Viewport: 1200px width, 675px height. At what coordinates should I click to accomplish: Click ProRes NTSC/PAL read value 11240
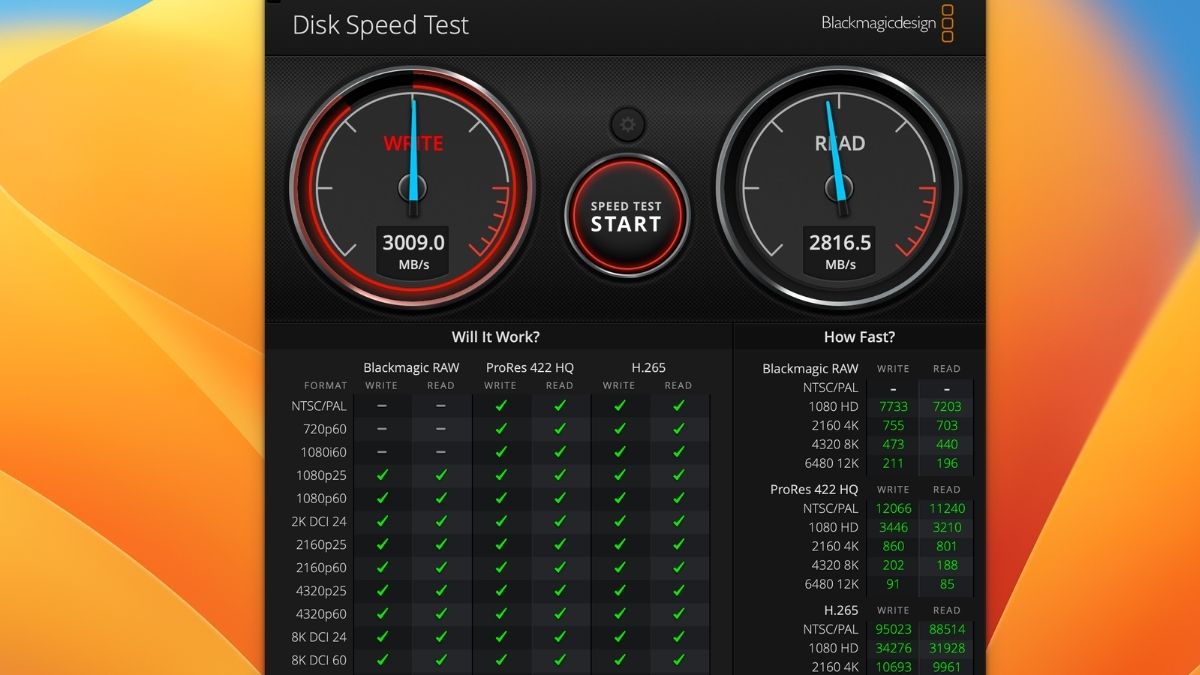tap(946, 508)
